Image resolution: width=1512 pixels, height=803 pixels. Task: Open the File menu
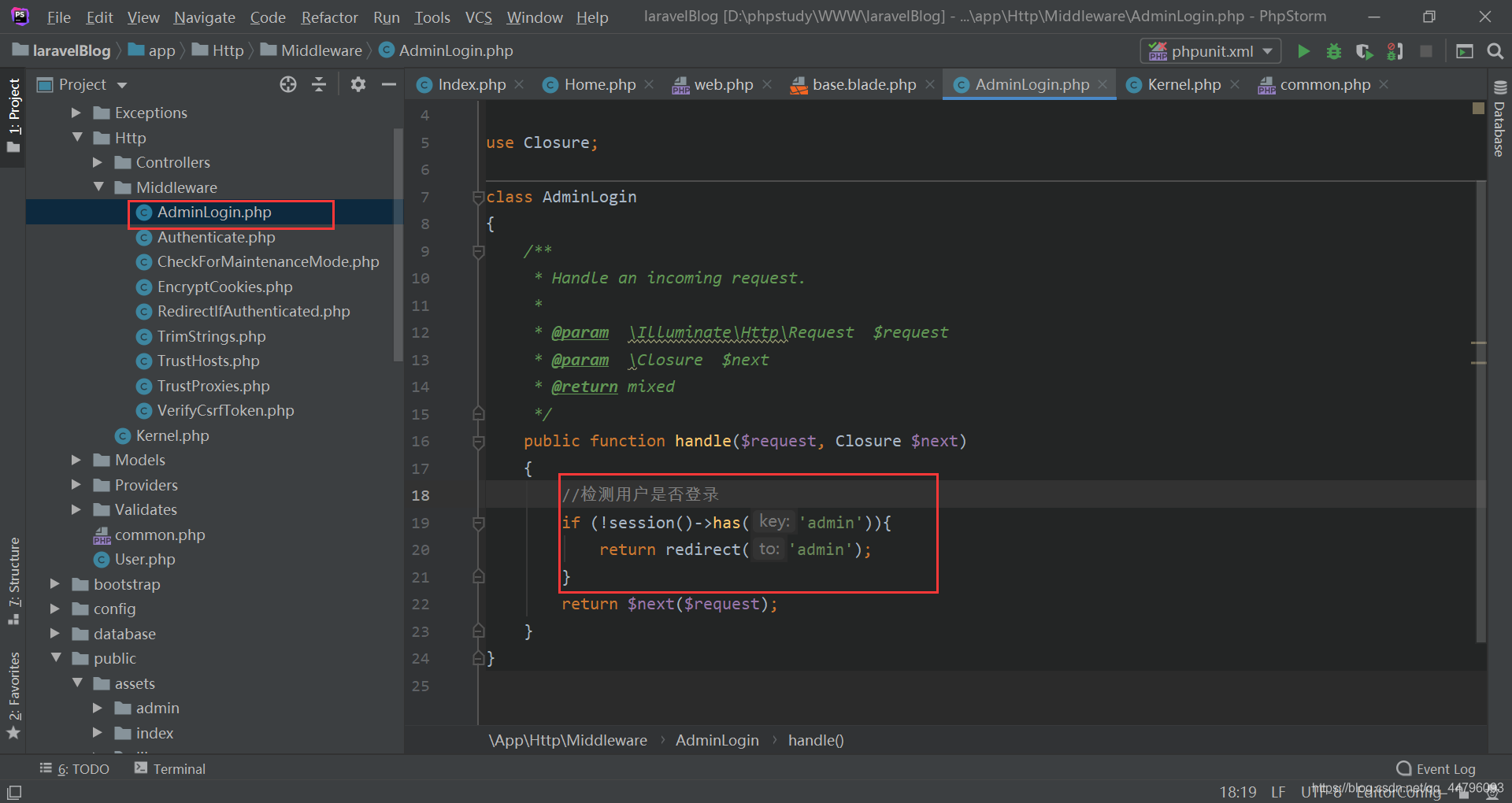click(x=58, y=17)
